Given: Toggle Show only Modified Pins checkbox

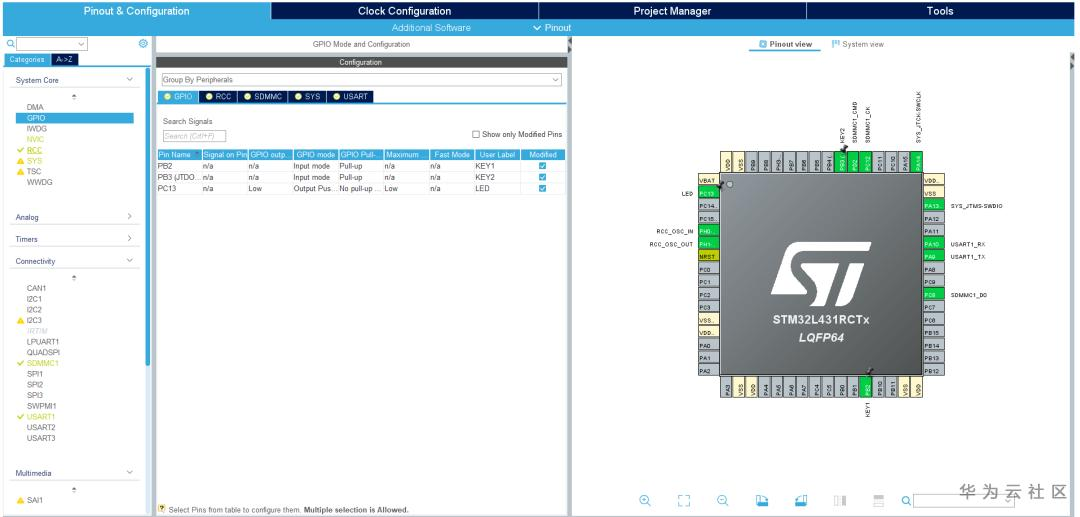Looking at the screenshot, I should [476, 134].
